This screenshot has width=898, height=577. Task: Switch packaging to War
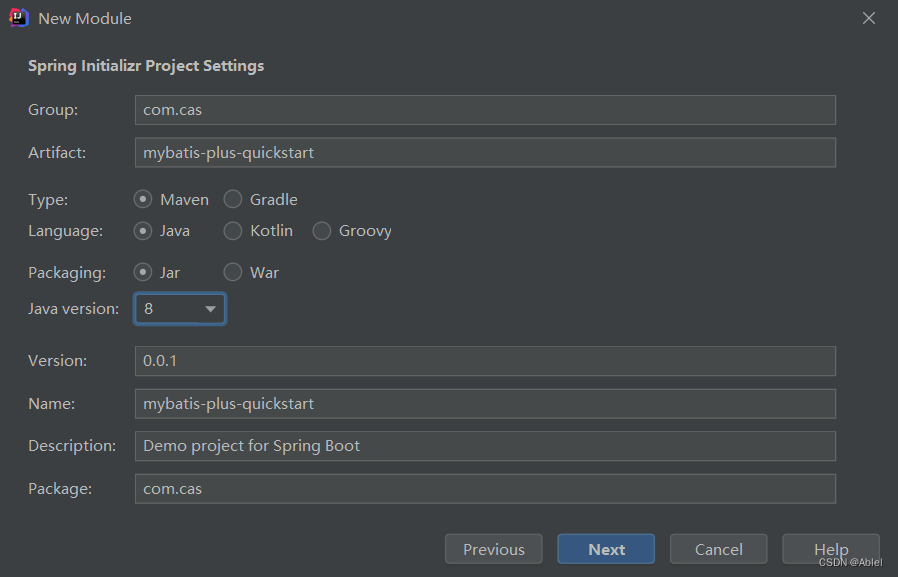tap(233, 272)
